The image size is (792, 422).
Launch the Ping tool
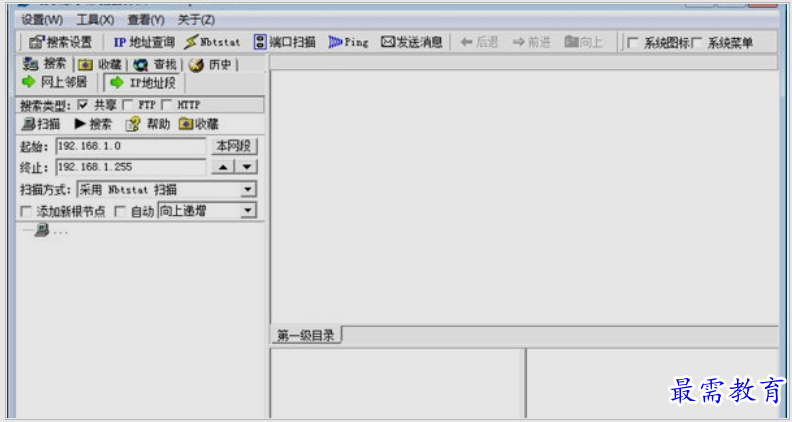349,42
